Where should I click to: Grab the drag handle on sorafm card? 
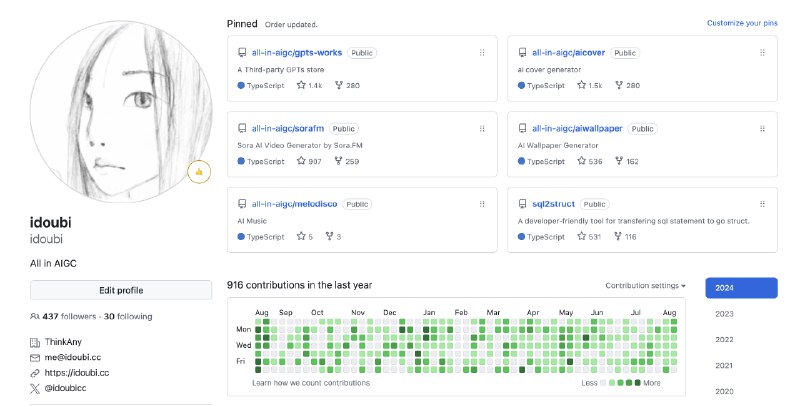pyautogui.click(x=482, y=129)
